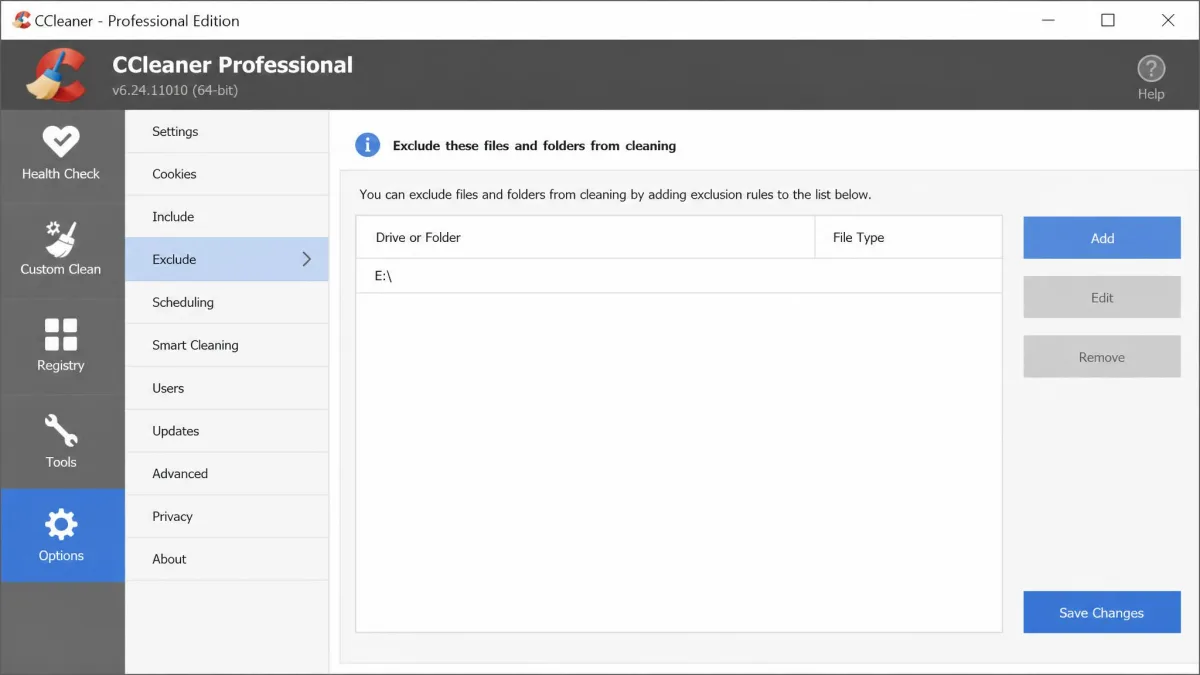Click the Remove button
The width and height of the screenshot is (1200, 675).
click(x=1102, y=357)
